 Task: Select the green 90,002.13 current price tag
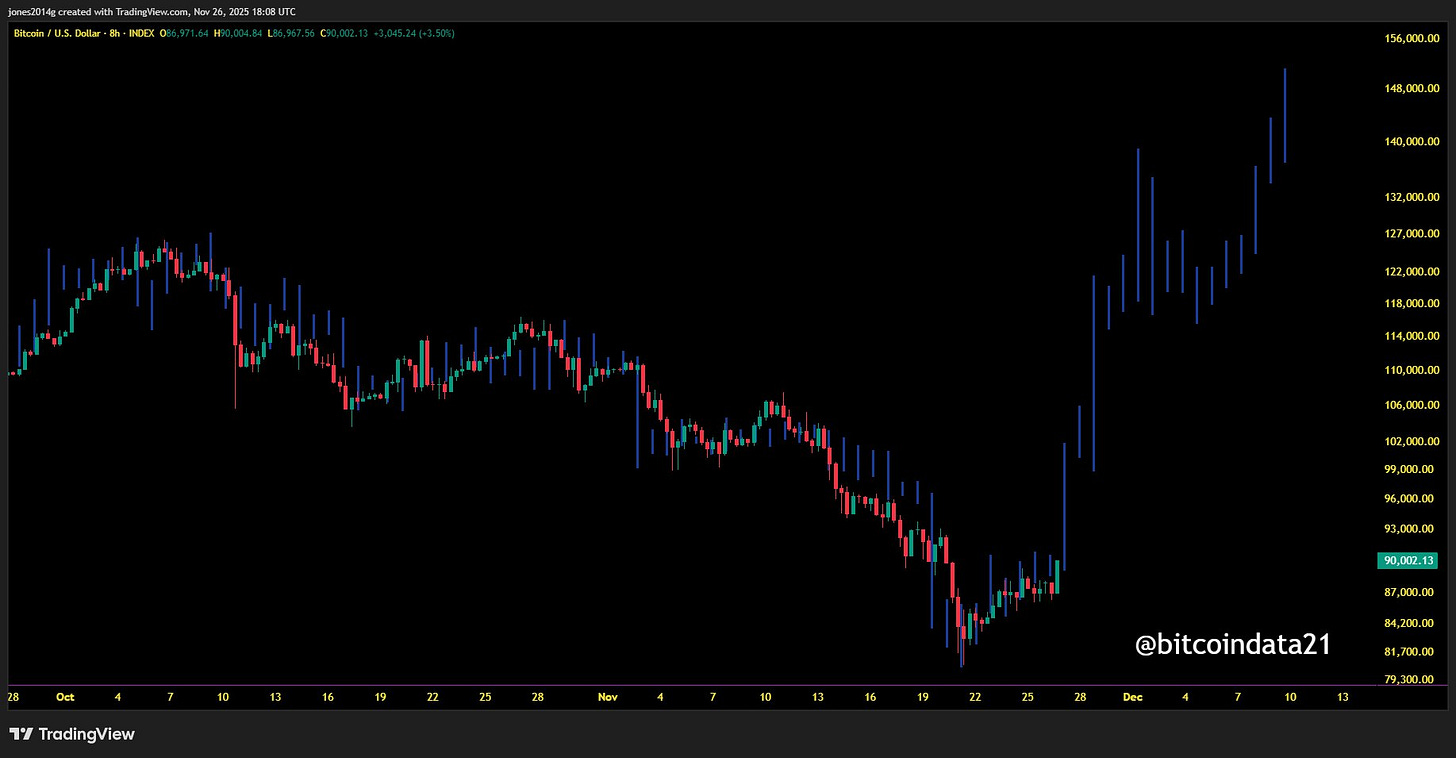point(1408,561)
